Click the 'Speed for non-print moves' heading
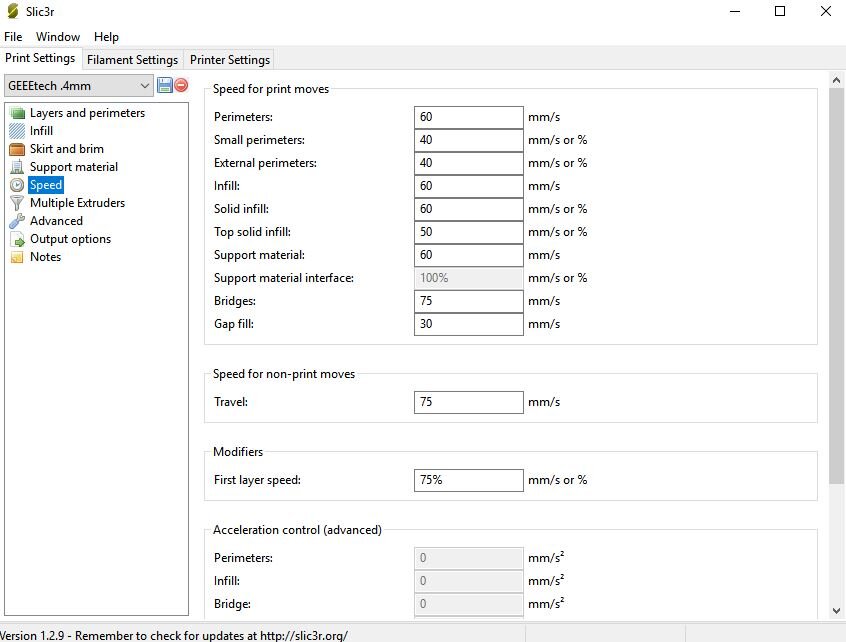The height and width of the screenshot is (642, 846). click(x=284, y=374)
